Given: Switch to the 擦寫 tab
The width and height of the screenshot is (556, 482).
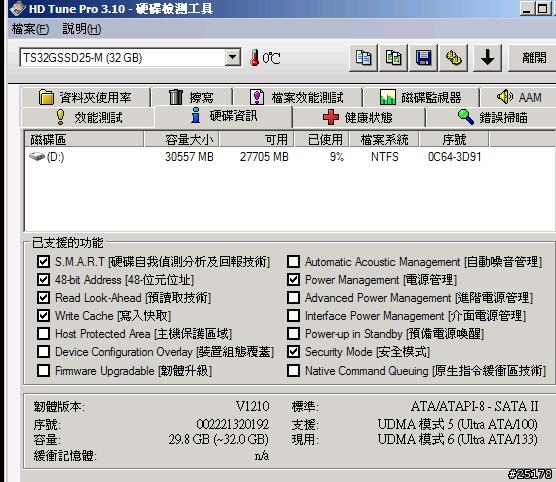Looking at the screenshot, I should point(191,97).
